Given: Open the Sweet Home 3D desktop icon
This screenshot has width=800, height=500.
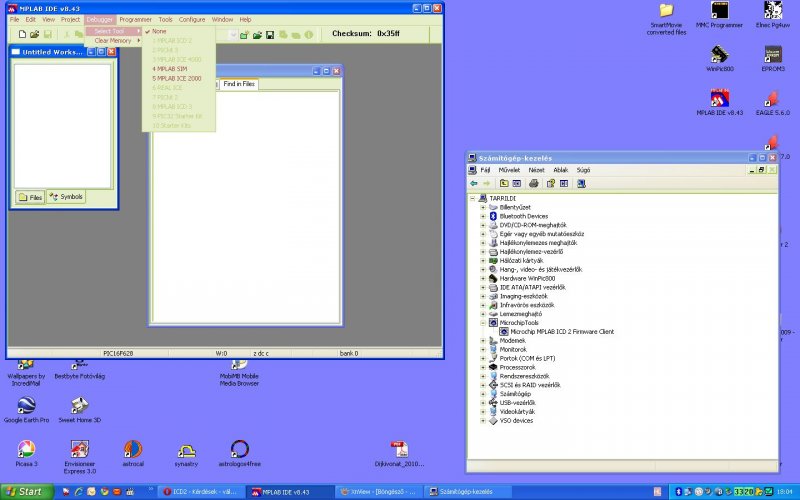Looking at the screenshot, I should click(80, 409).
